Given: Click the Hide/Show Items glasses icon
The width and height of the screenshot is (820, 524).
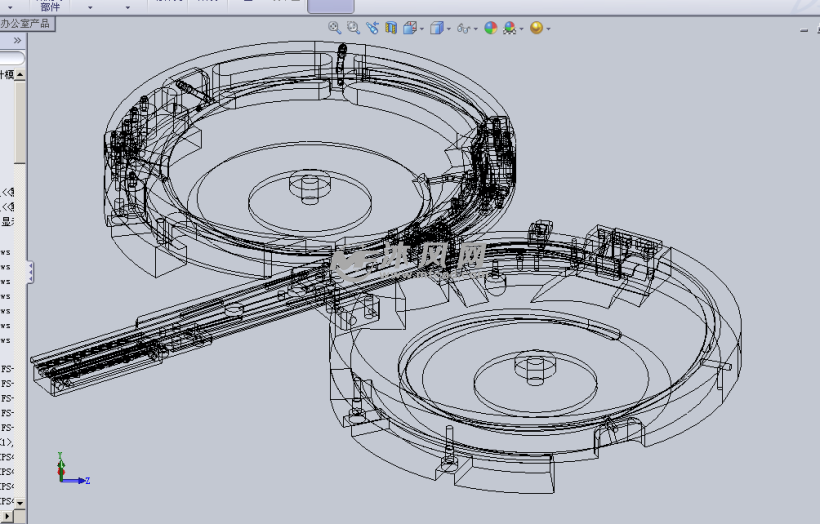Looking at the screenshot, I should (x=463, y=28).
